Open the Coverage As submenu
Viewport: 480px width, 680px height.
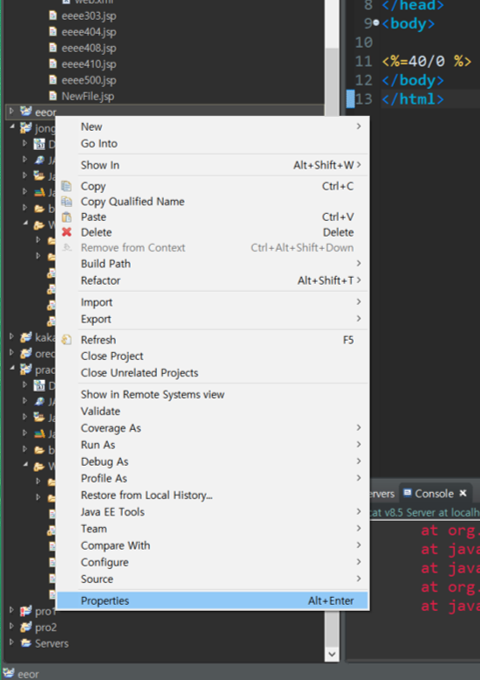pyautogui.click(x=212, y=428)
